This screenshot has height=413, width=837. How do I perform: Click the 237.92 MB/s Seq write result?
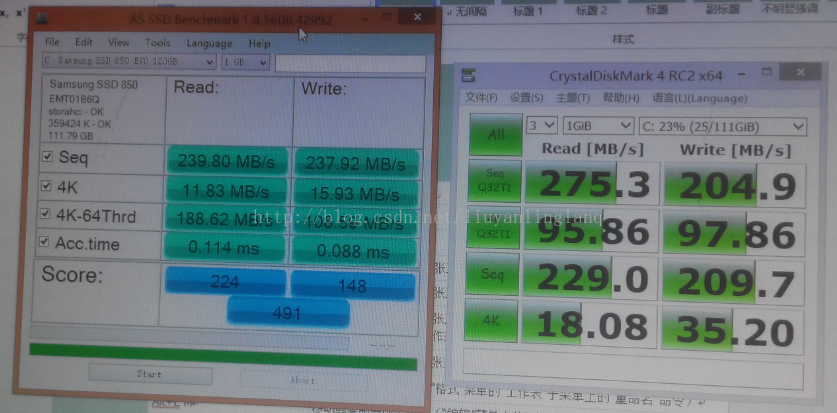coord(356,163)
